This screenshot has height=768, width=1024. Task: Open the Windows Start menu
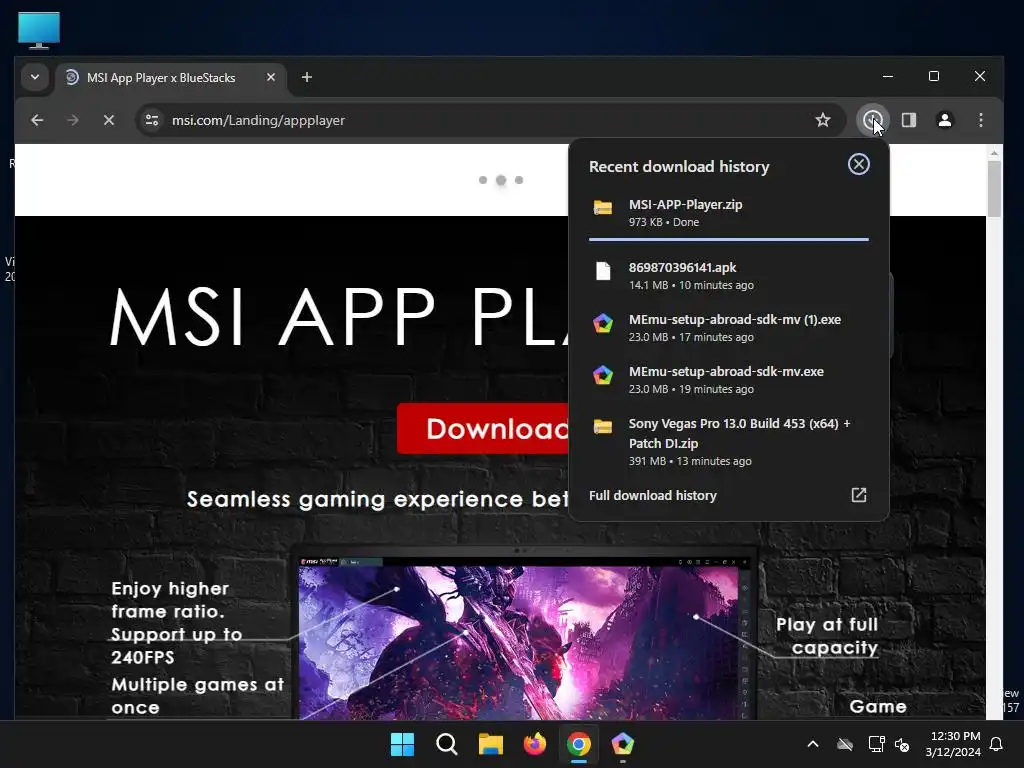click(x=402, y=744)
